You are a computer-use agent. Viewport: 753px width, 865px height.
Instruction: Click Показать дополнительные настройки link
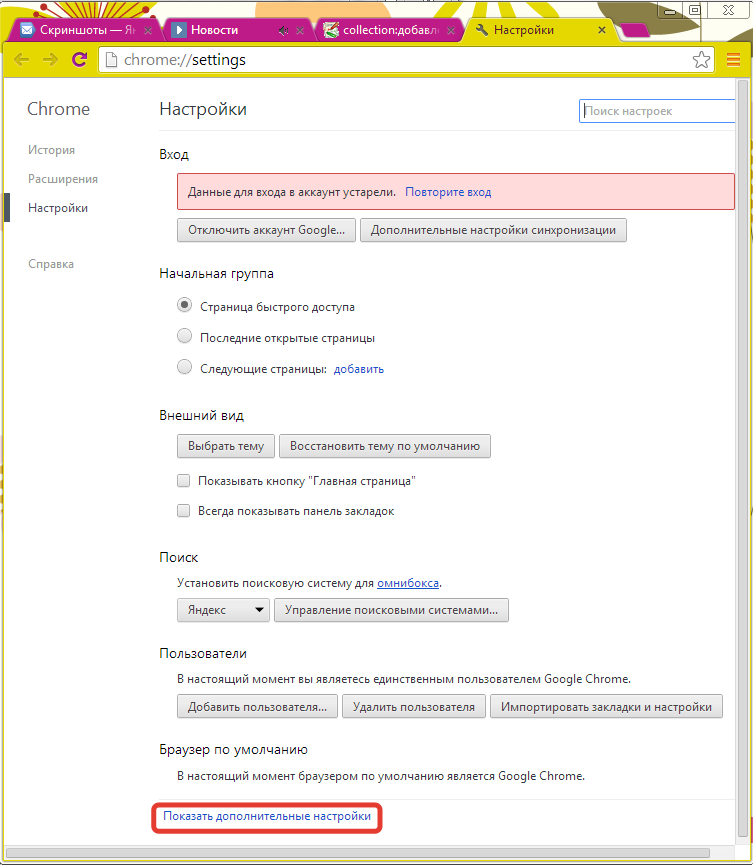coord(267,816)
